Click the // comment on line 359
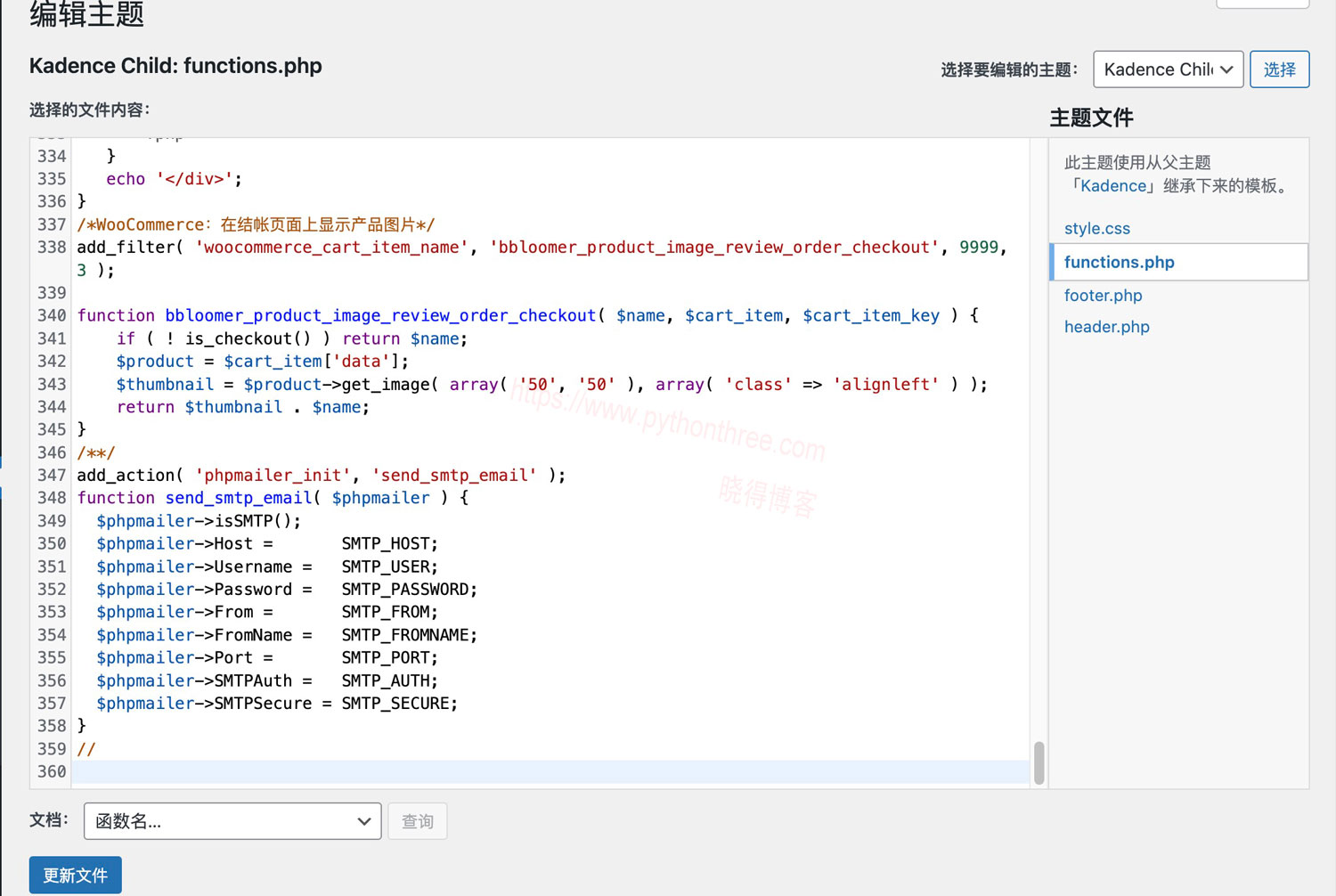This screenshot has width=1336, height=896. point(86,749)
